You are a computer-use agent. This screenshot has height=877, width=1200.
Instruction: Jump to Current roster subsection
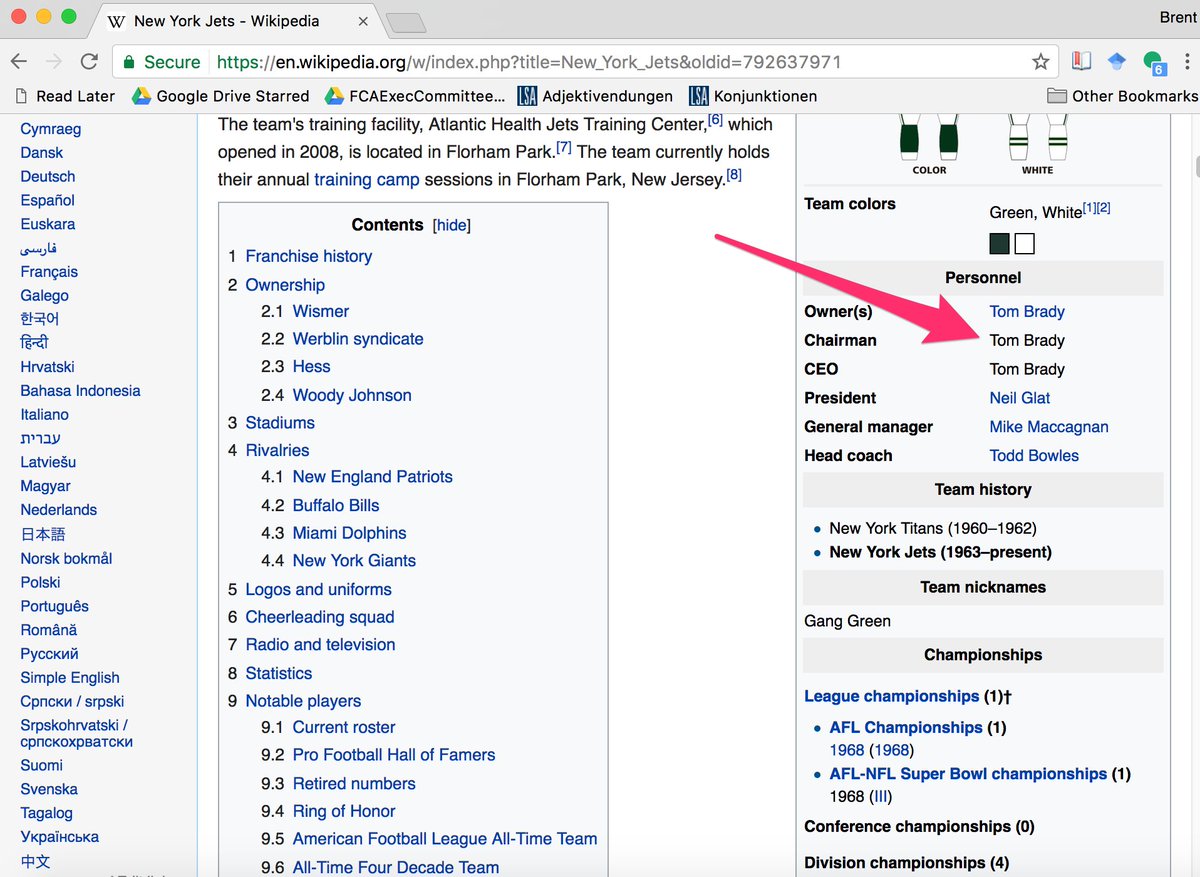coord(344,727)
